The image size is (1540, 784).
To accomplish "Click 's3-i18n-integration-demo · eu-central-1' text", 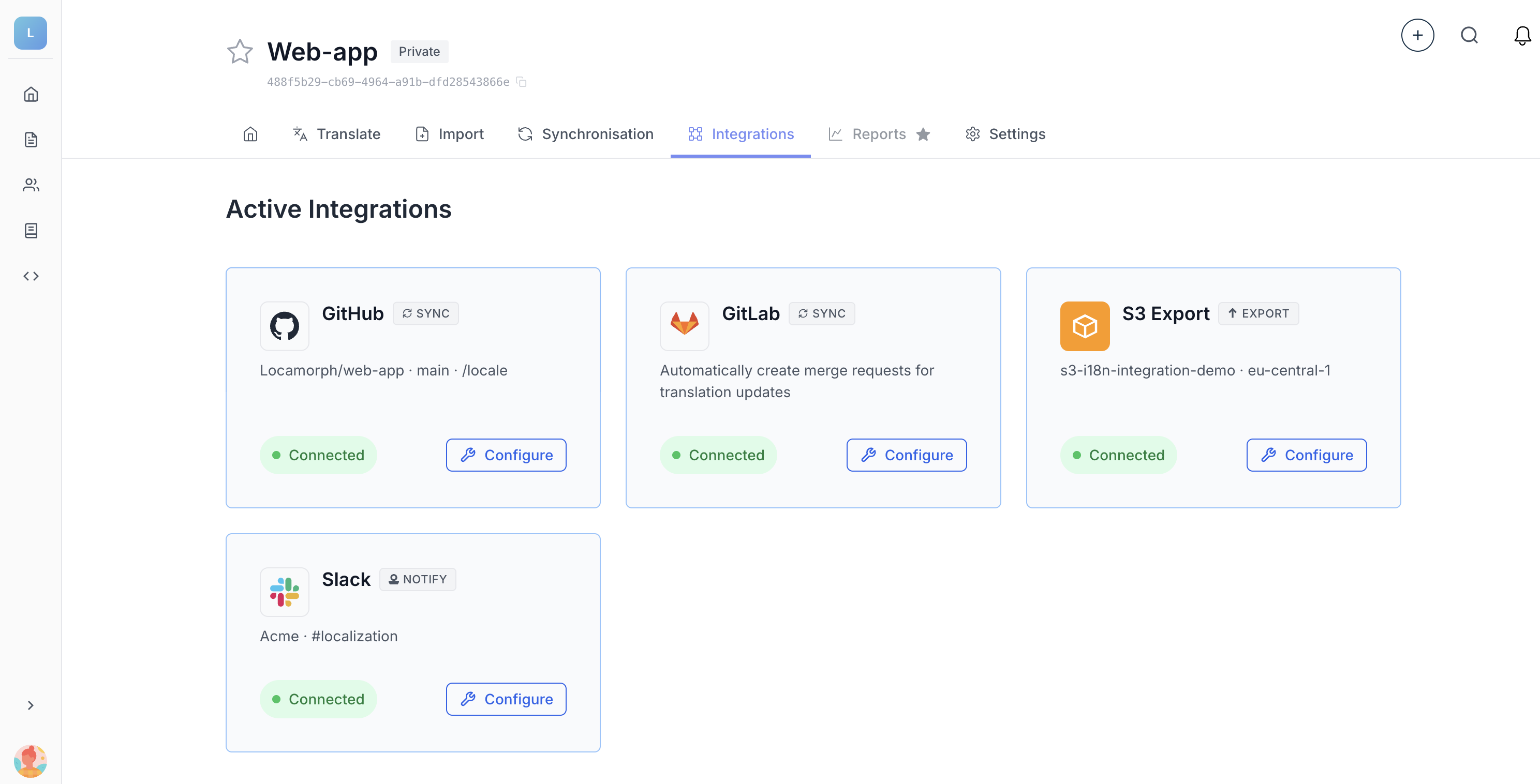I will (x=1195, y=370).
